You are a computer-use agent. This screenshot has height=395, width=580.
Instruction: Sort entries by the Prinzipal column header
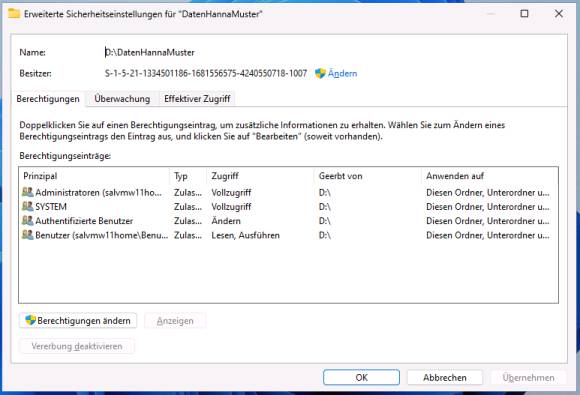coord(94,176)
